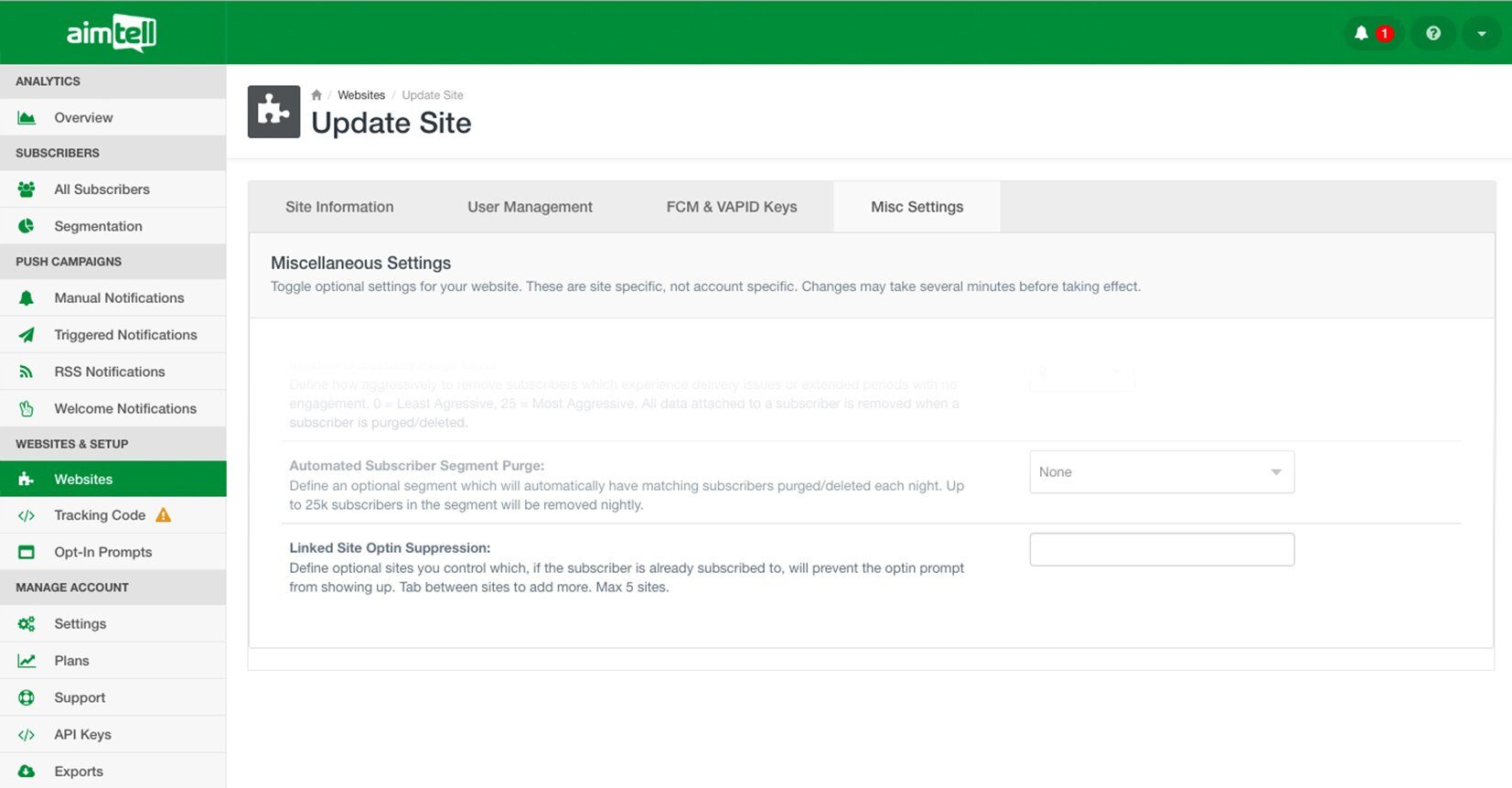Screen dimensions: 1512x788
Task: Click the Websites breadcrumb link
Action: 361,95
